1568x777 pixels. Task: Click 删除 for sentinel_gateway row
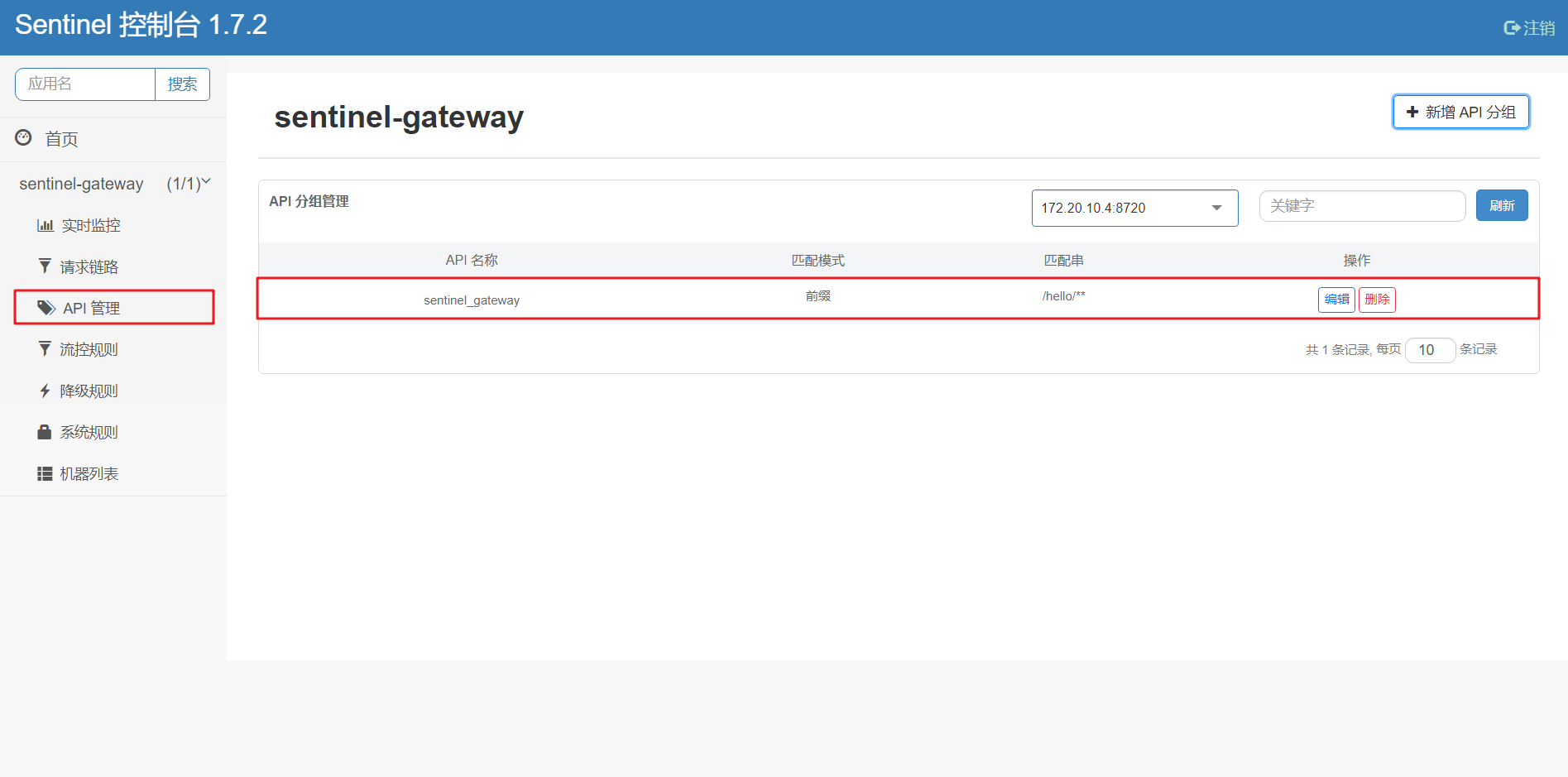(1377, 300)
